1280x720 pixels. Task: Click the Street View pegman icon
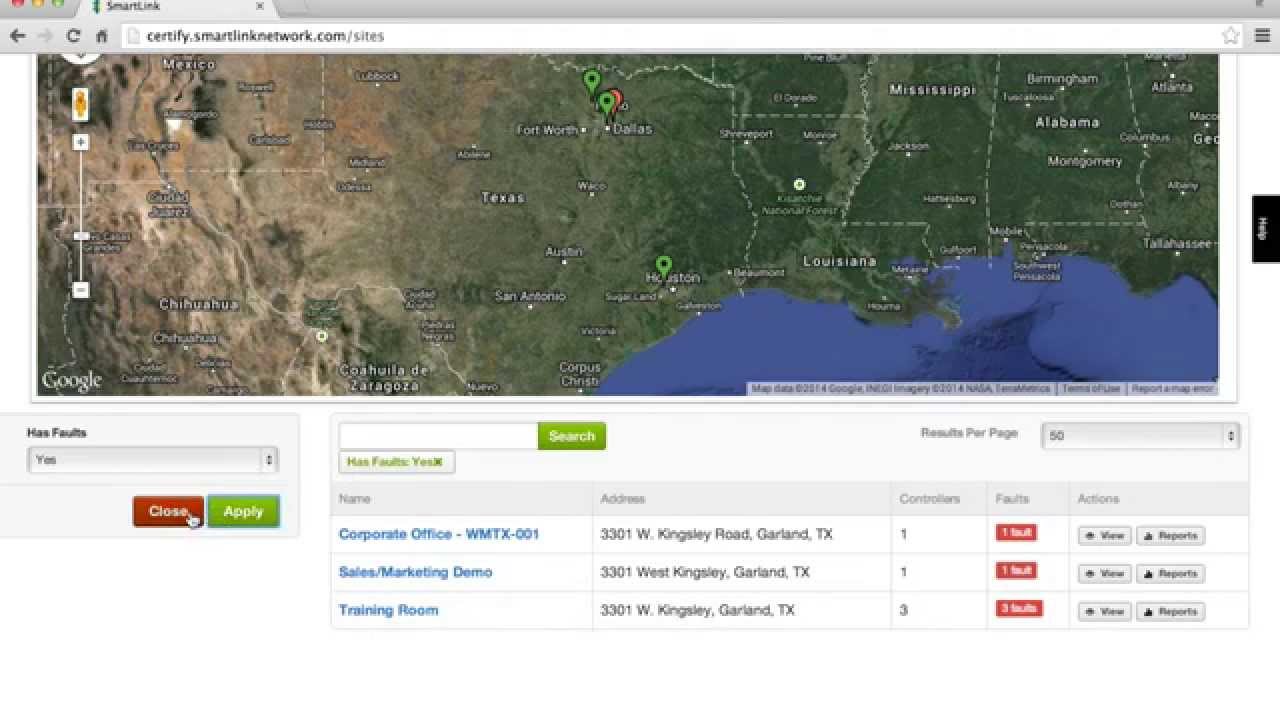[x=80, y=103]
